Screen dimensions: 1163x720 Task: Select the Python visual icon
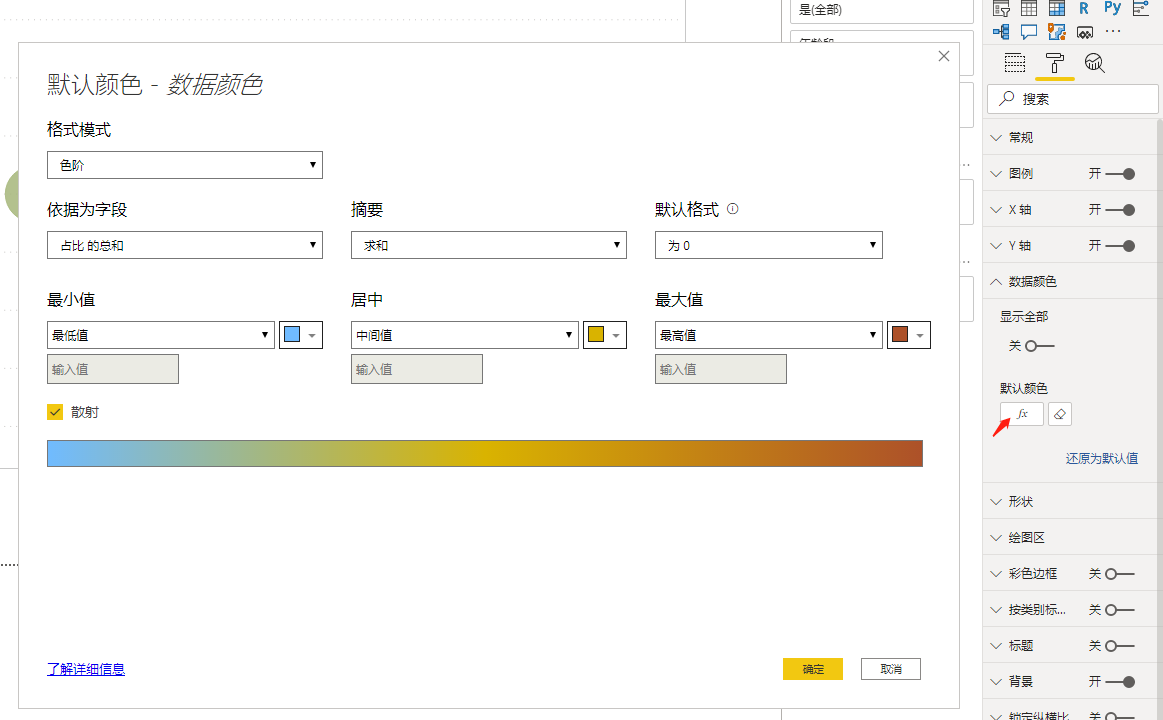tap(1112, 8)
